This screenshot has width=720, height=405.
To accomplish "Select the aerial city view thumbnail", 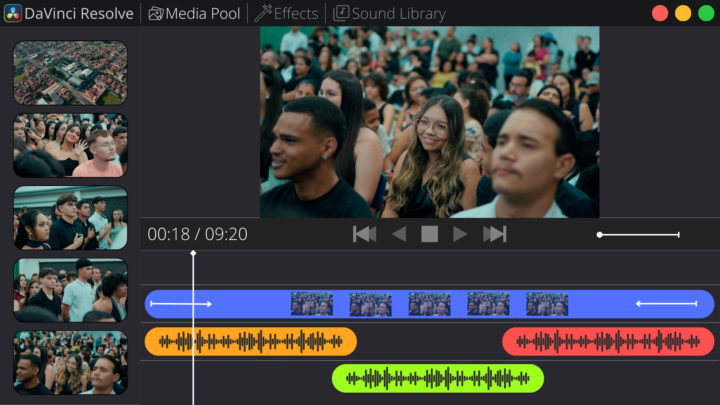I will [x=70, y=72].
